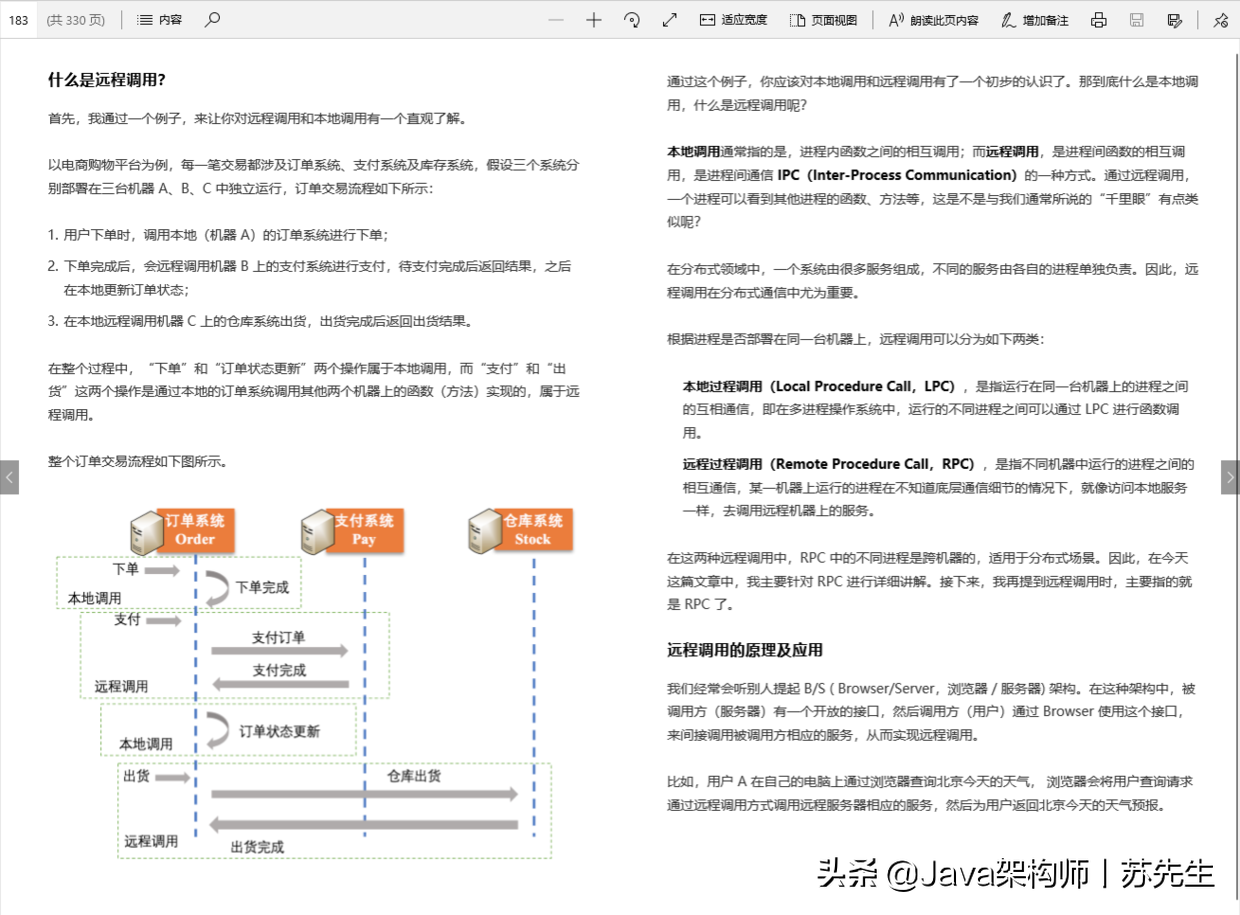Click the server icon beside 仓库系统

[485, 532]
